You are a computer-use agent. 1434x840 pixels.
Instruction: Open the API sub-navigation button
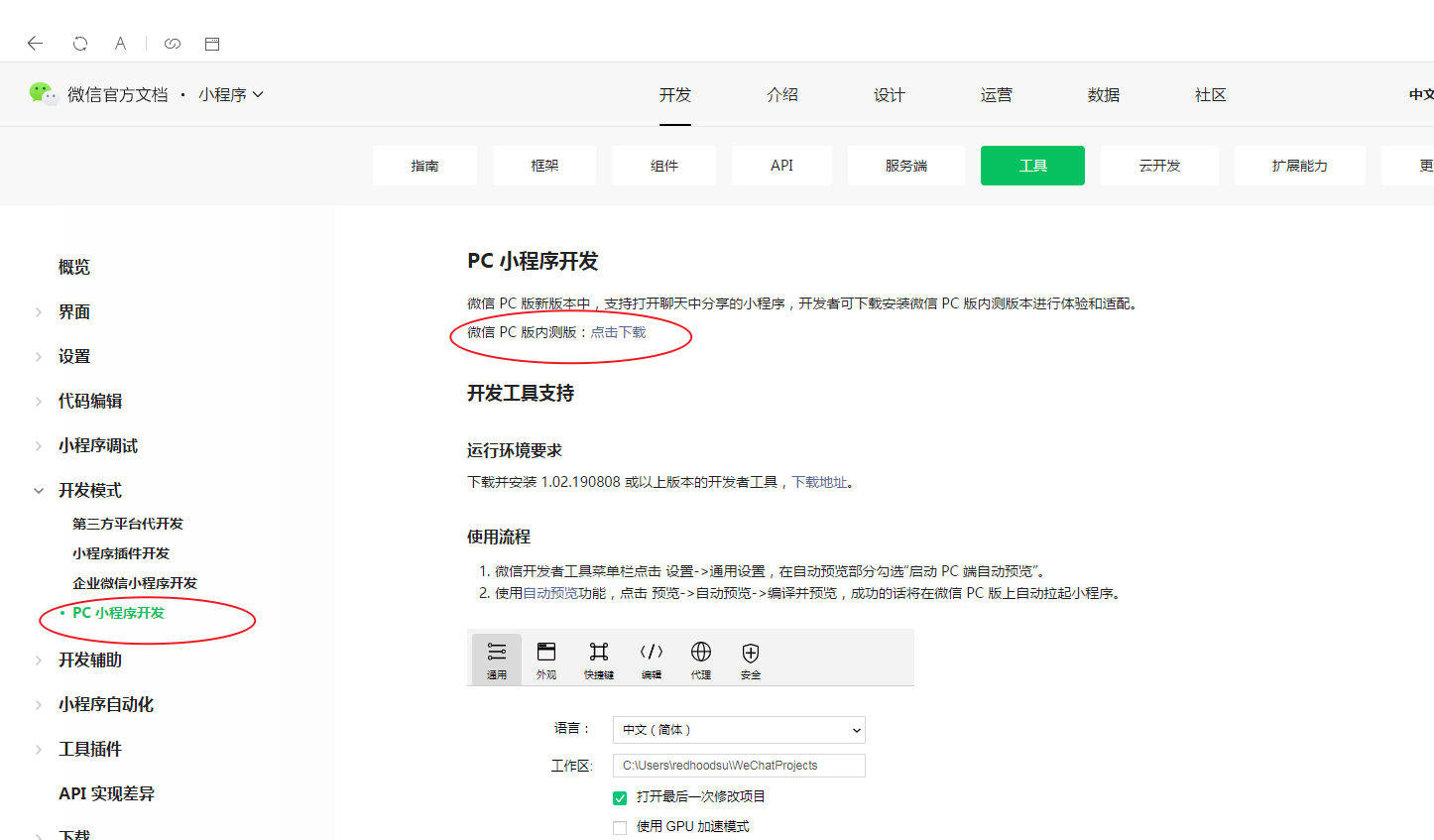pos(781,166)
